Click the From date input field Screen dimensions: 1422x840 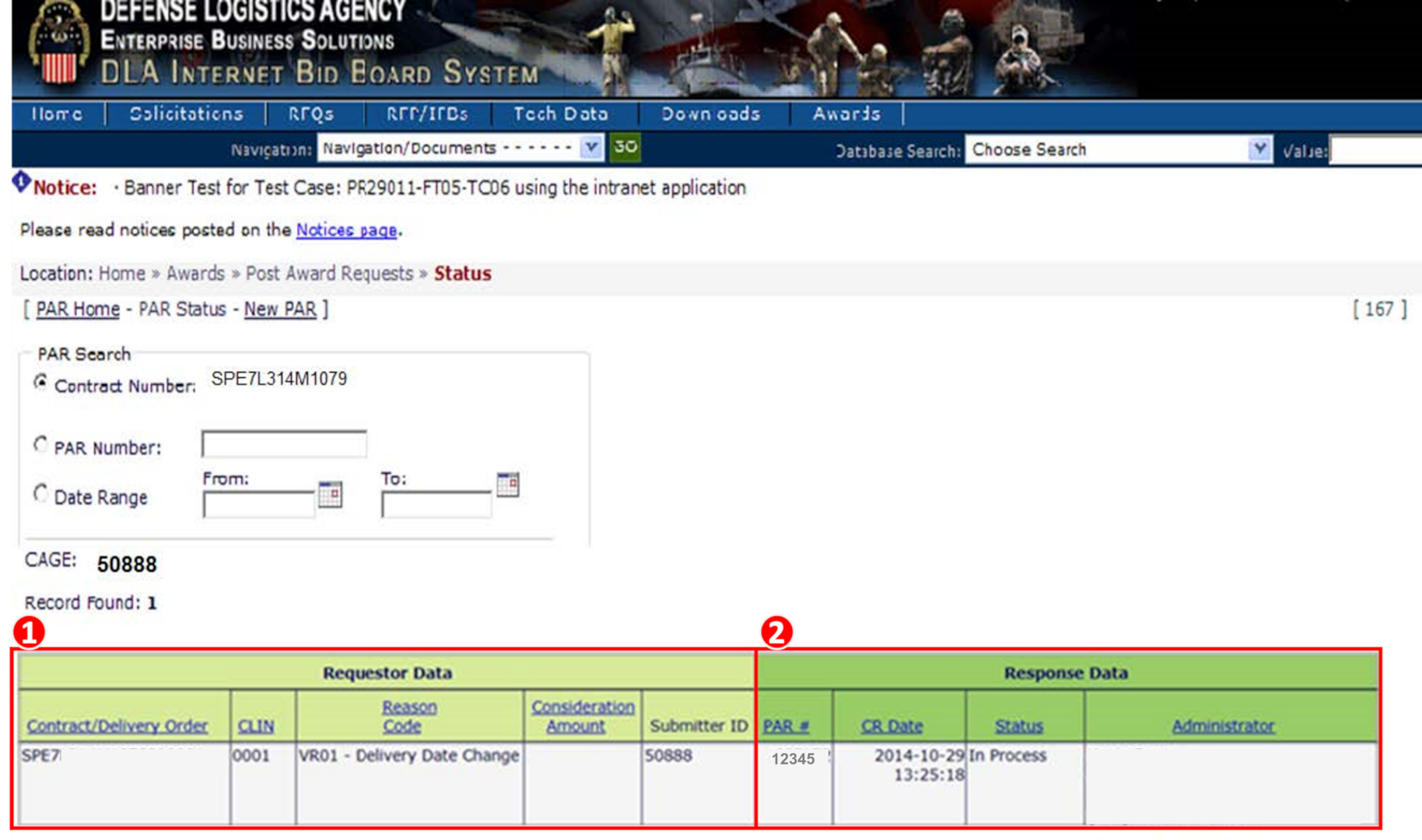click(x=258, y=505)
